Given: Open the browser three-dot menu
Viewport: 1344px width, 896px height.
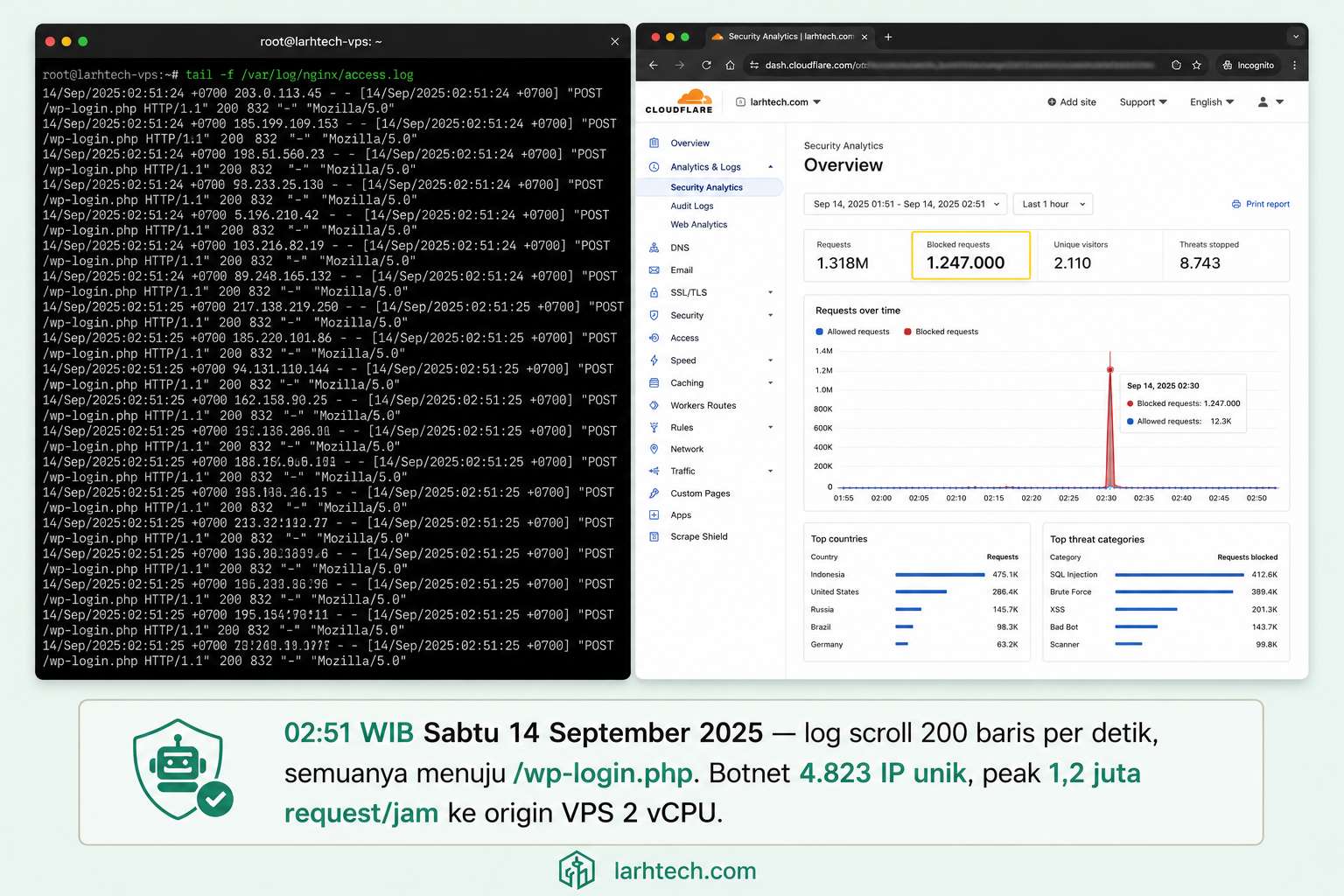Looking at the screenshot, I should pos(1294,65).
